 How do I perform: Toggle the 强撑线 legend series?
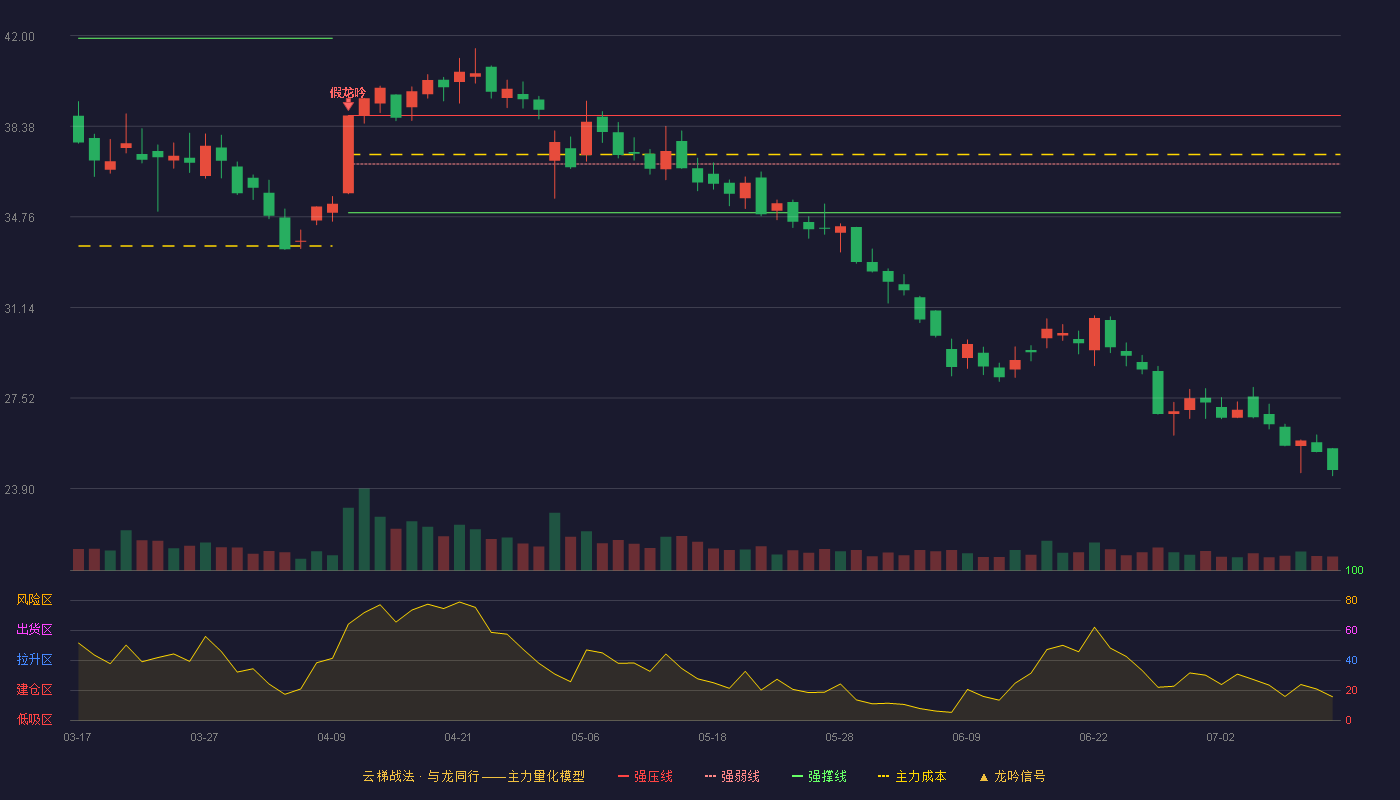[x=819, y=777]
